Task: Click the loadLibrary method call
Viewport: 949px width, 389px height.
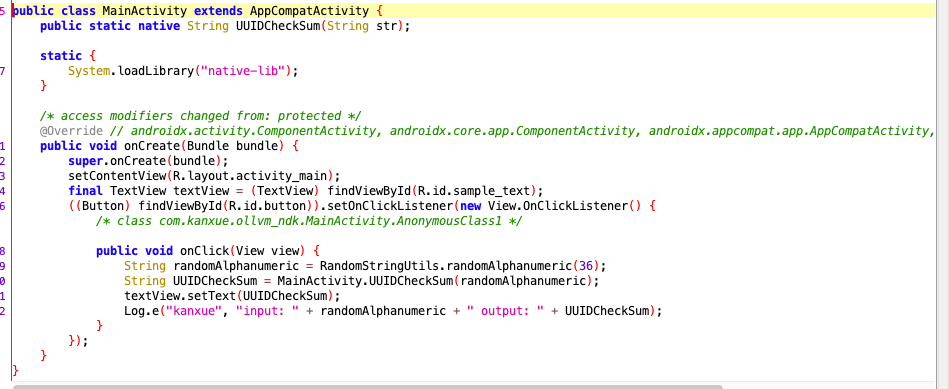Action: pos(155,71)
